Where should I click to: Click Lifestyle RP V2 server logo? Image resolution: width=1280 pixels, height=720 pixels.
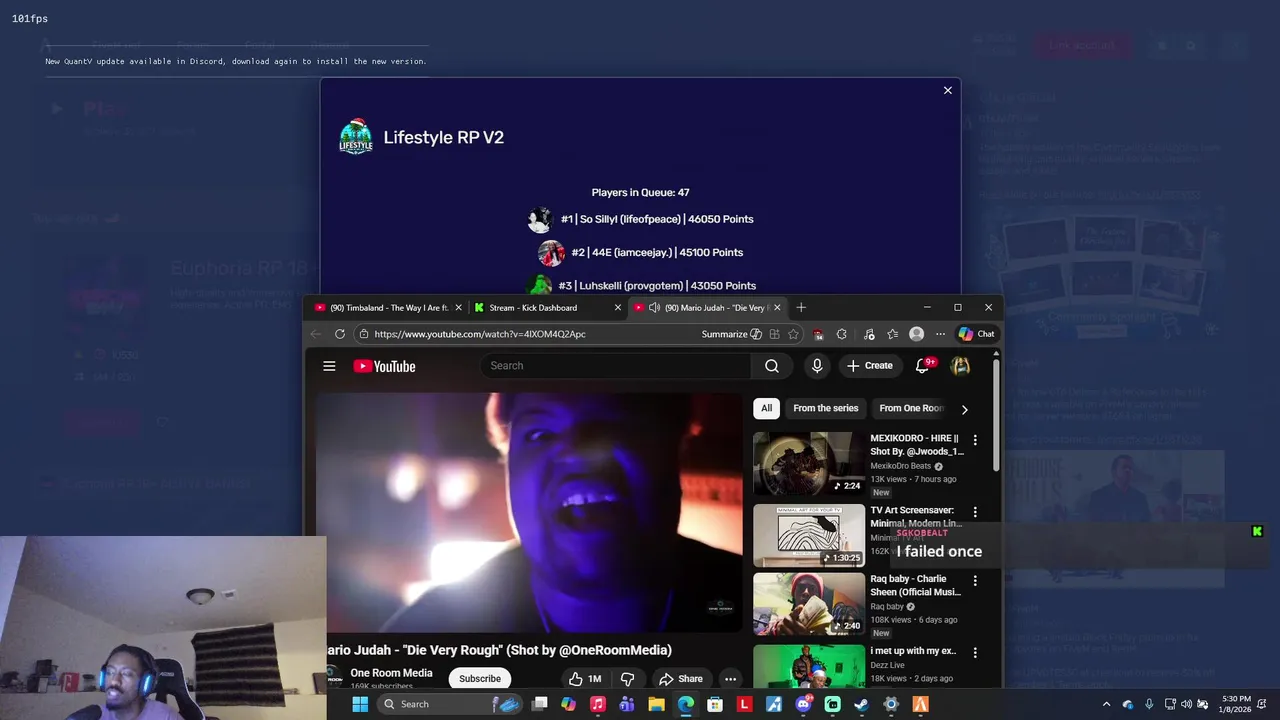pos(356,137)
